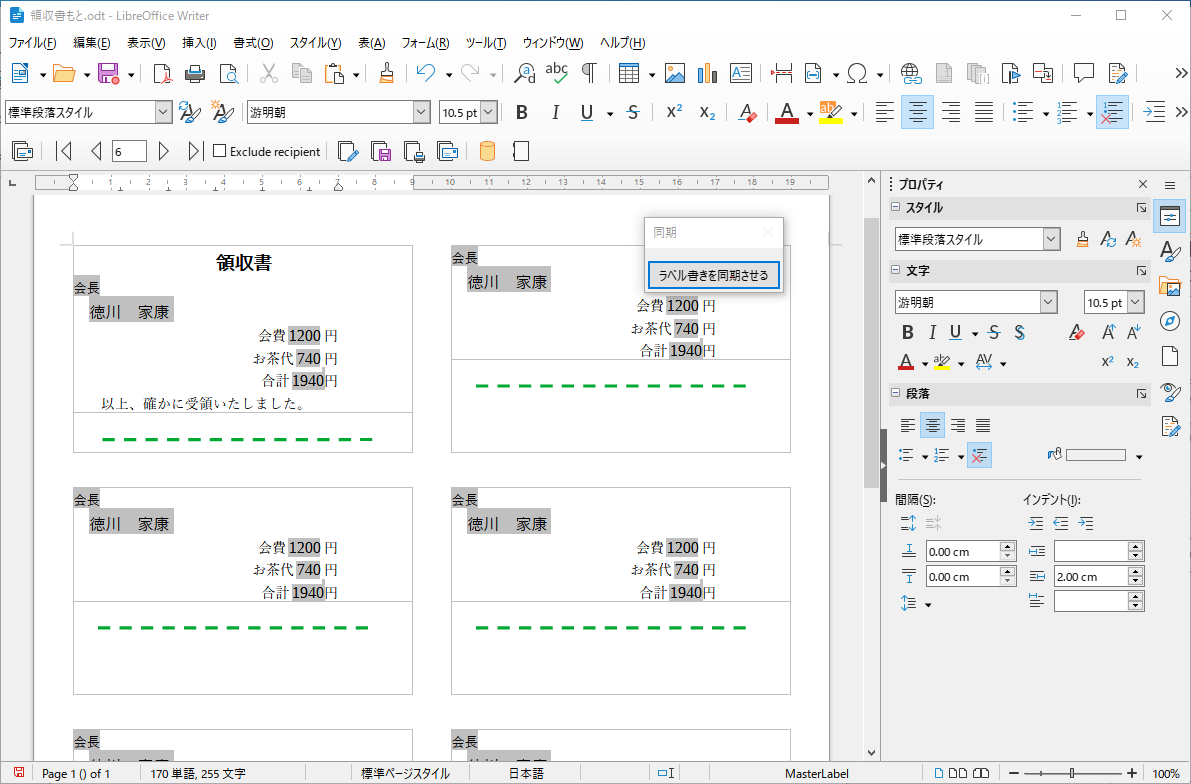
Task: Collapse the 文字 section in sidebar
Action: tap(896, 270)
